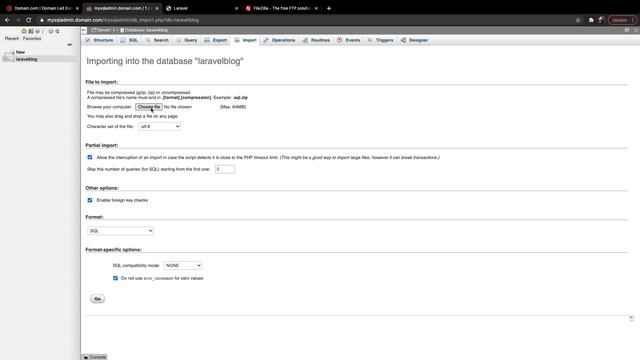The height and width of the screenshot is (360, 640).
Task: Click the collapse-all icon in navigation tree
Action: pos(69,44)
